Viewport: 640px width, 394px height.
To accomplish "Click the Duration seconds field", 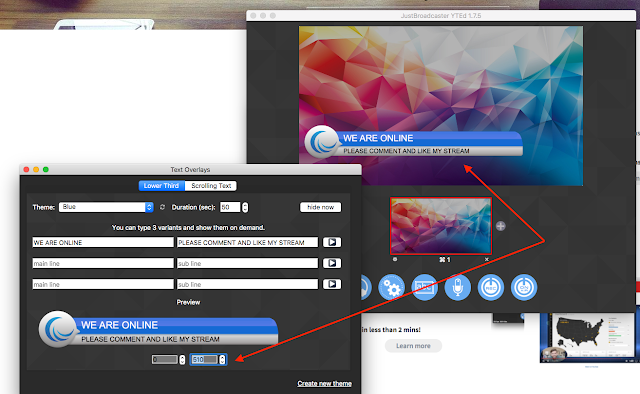I will click(230, 207).
